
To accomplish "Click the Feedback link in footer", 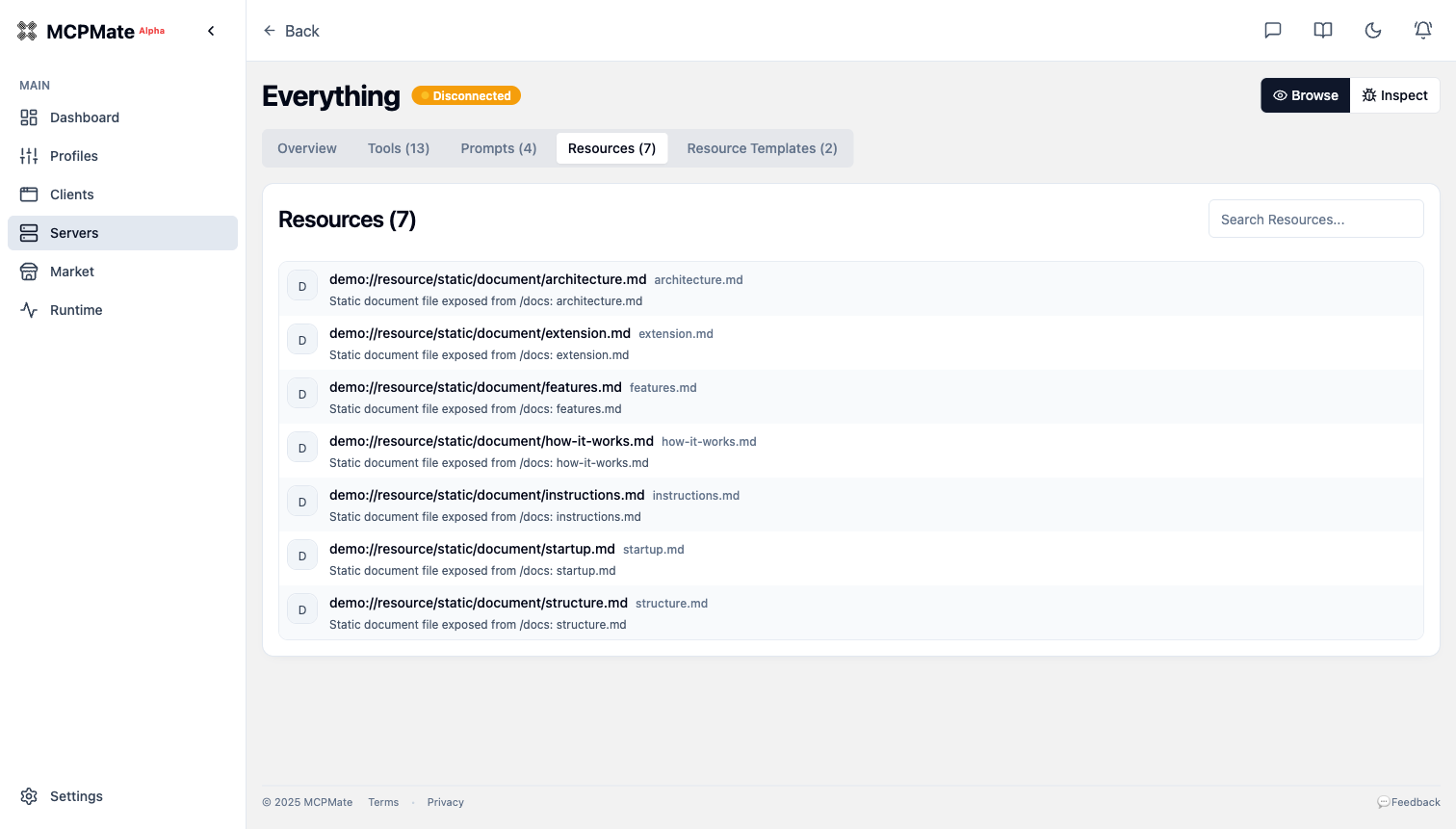I will 1409,802.
